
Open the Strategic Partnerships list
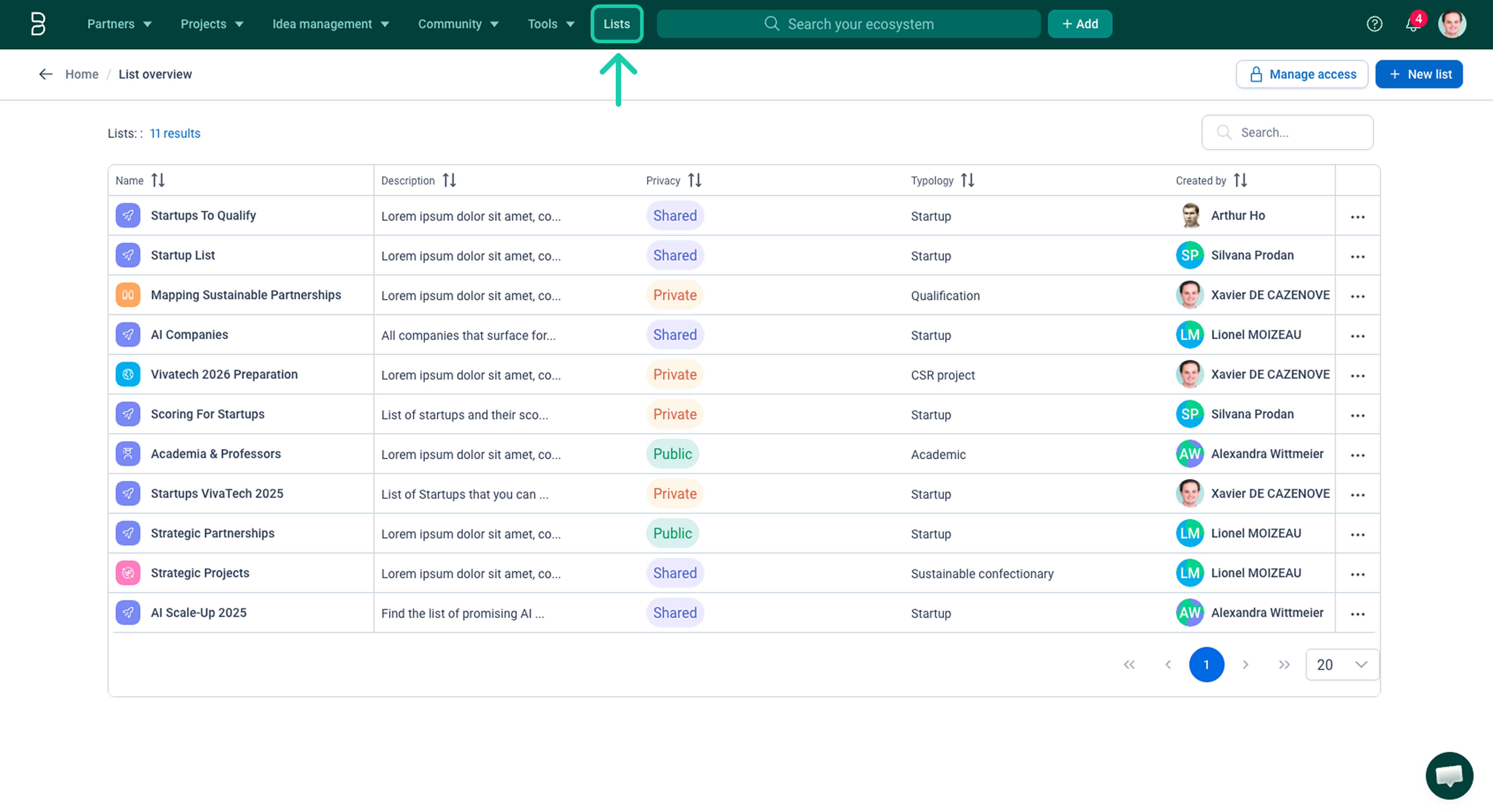point(213,533)
